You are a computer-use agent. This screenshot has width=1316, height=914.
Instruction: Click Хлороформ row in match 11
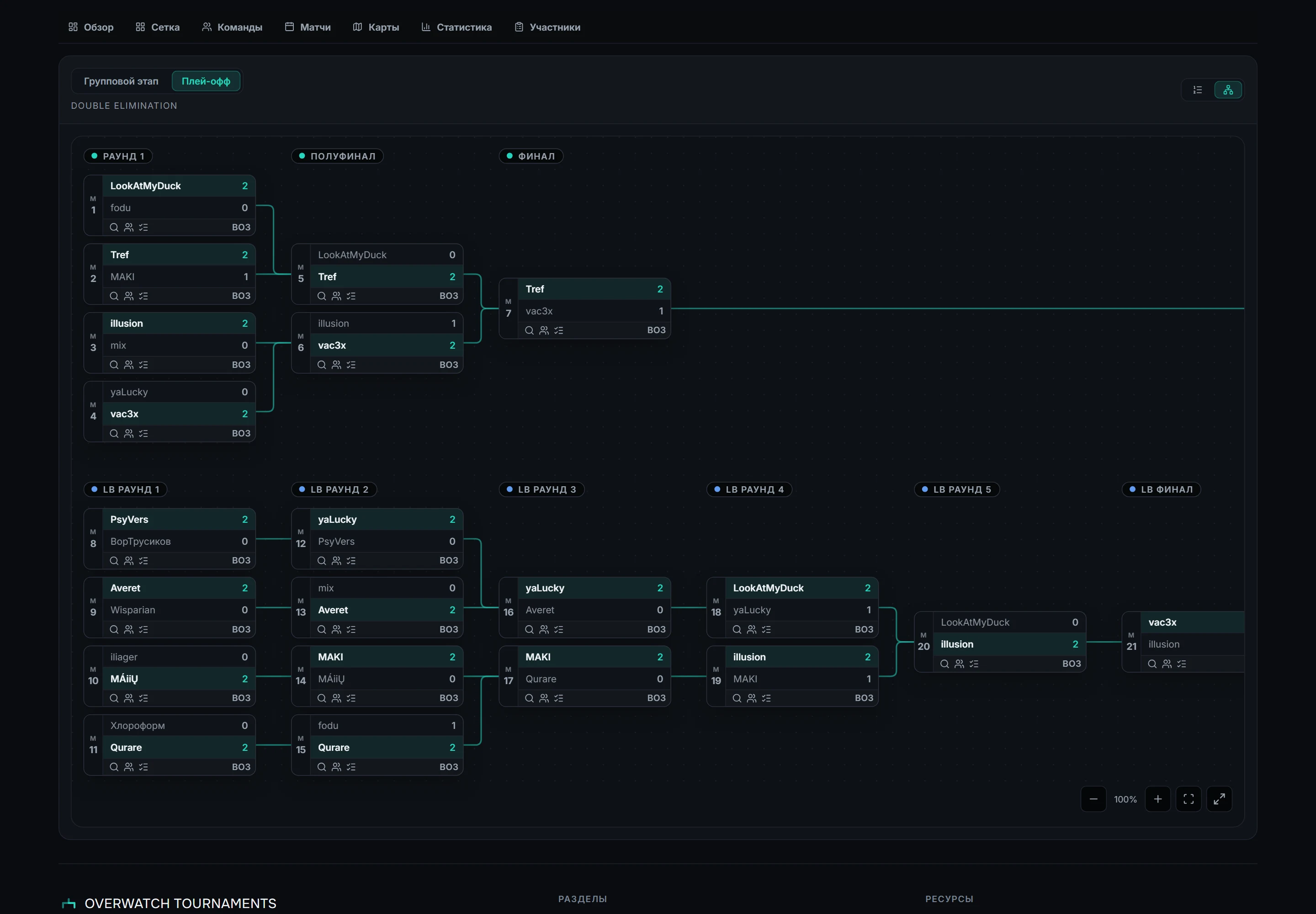click(179, 726)
